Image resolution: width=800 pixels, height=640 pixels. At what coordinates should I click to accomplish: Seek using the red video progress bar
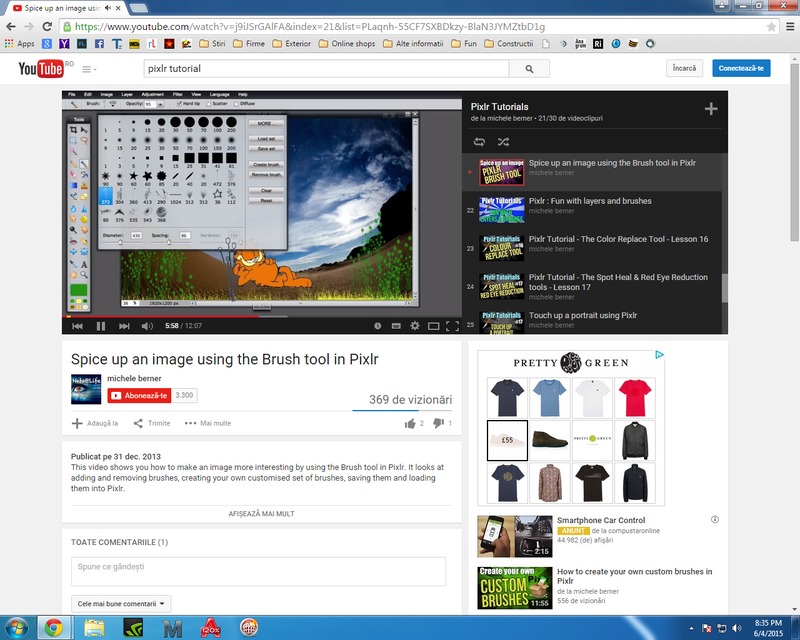(262, 316)
